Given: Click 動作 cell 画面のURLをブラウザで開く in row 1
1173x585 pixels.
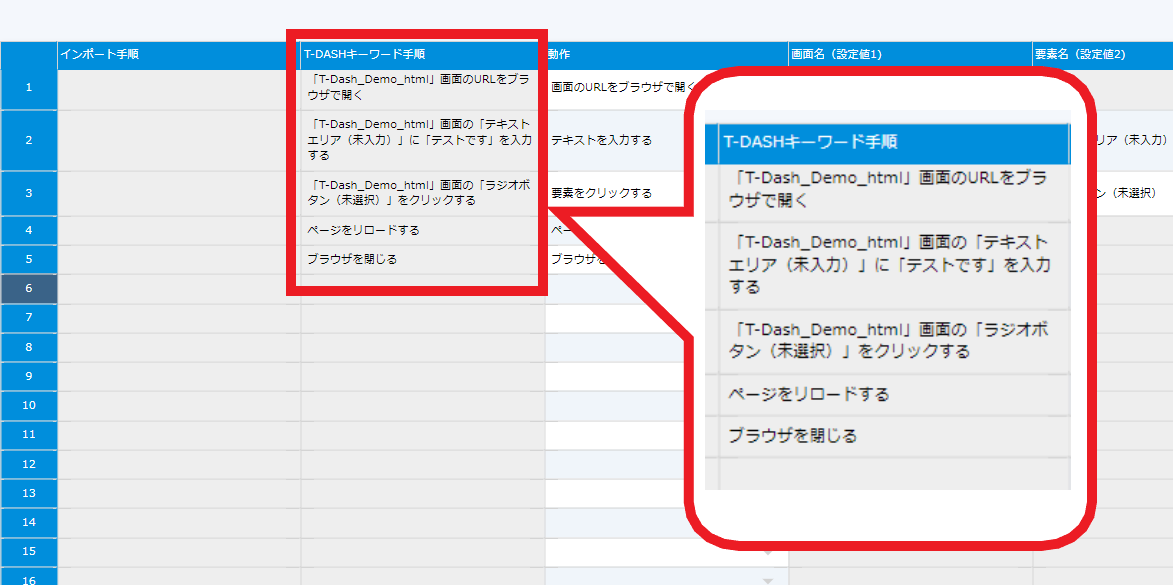Looking at the screenshot, I should pyautogui.click(x=620, y=88).
